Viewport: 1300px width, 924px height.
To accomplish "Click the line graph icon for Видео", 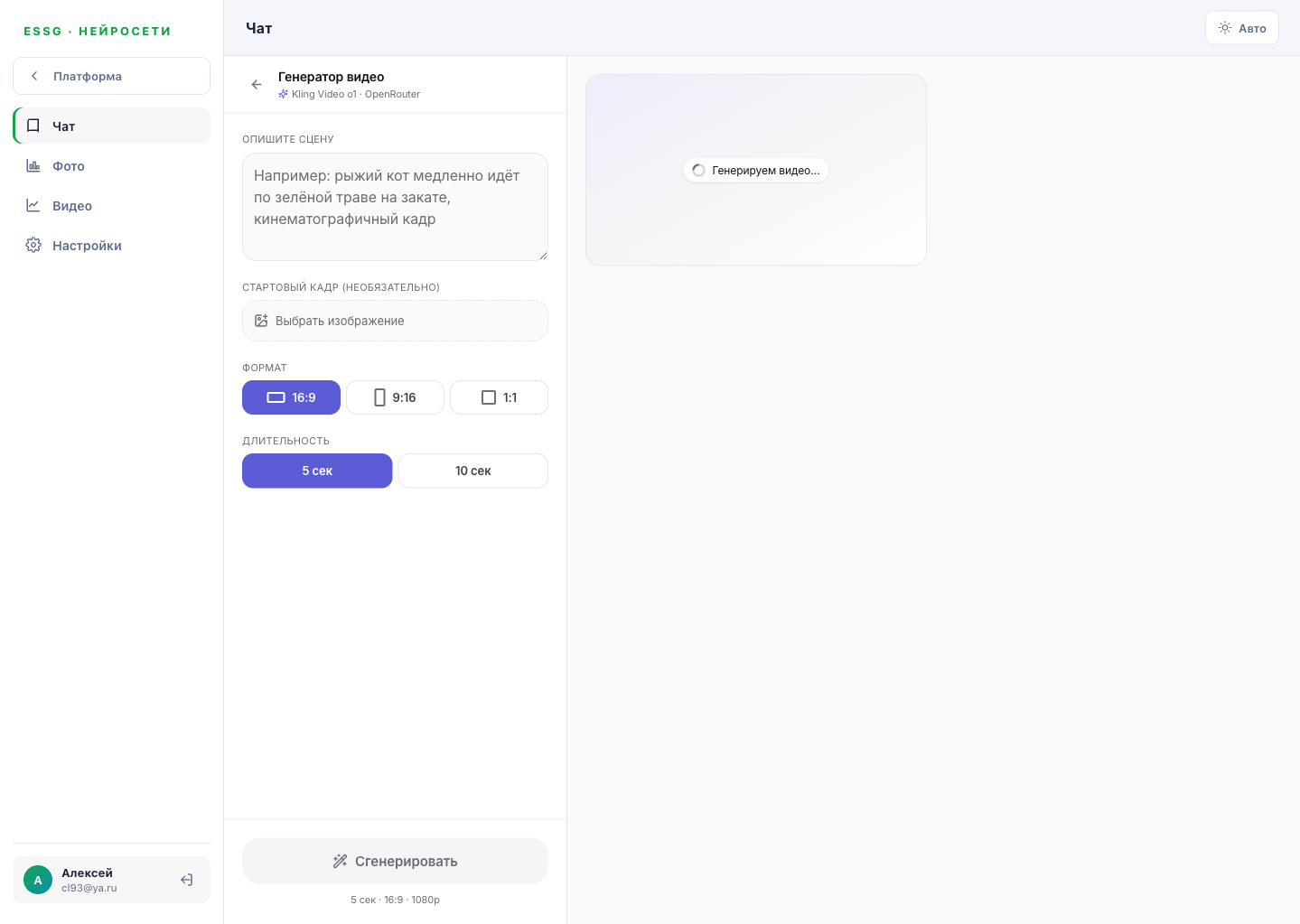I will click(33, 205).
